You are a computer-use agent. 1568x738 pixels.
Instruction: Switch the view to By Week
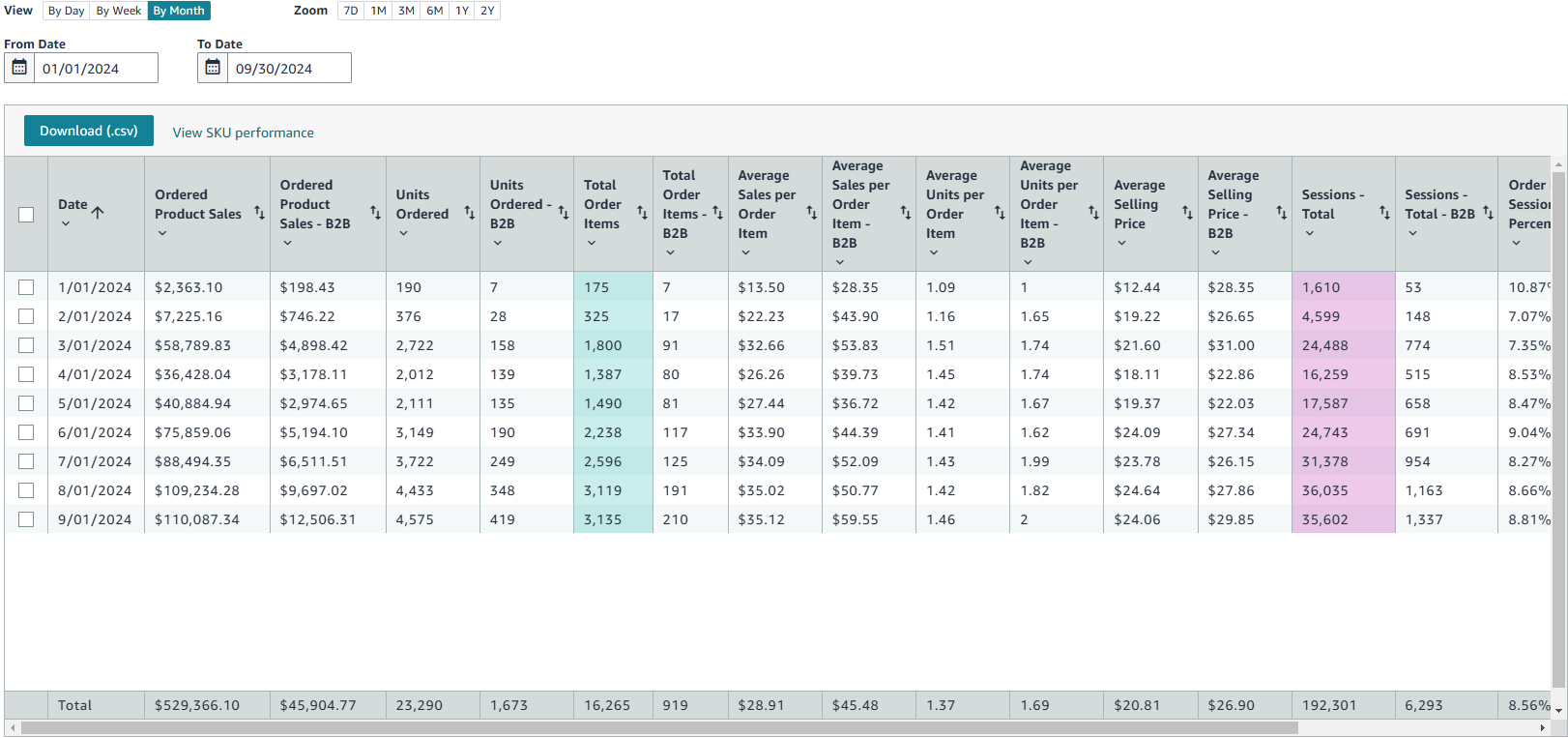click(119, 11)
